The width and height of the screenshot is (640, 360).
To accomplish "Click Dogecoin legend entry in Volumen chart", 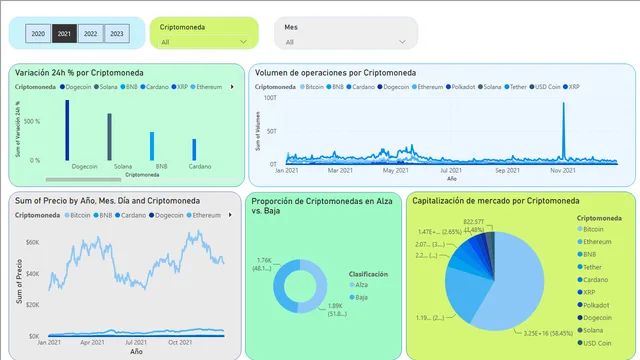I will tap(393, 87).
